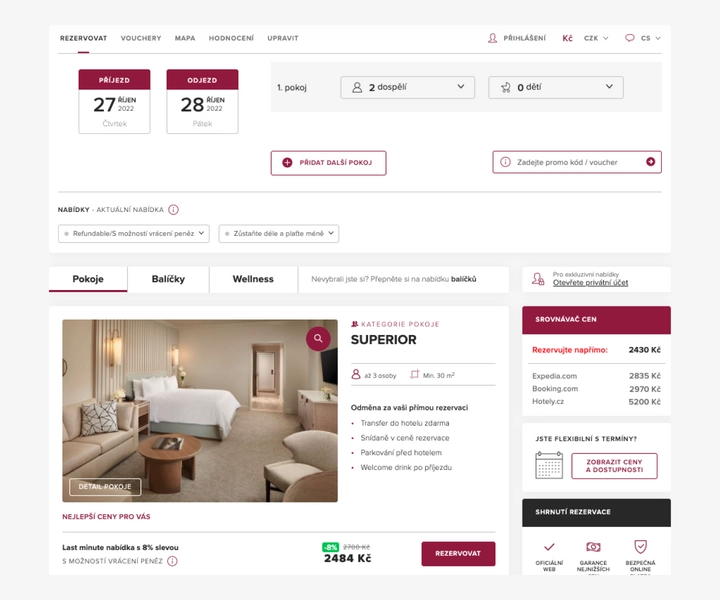Open the Vouchery menu item
This screenshot has width=720, height=600.
(141, 38)
